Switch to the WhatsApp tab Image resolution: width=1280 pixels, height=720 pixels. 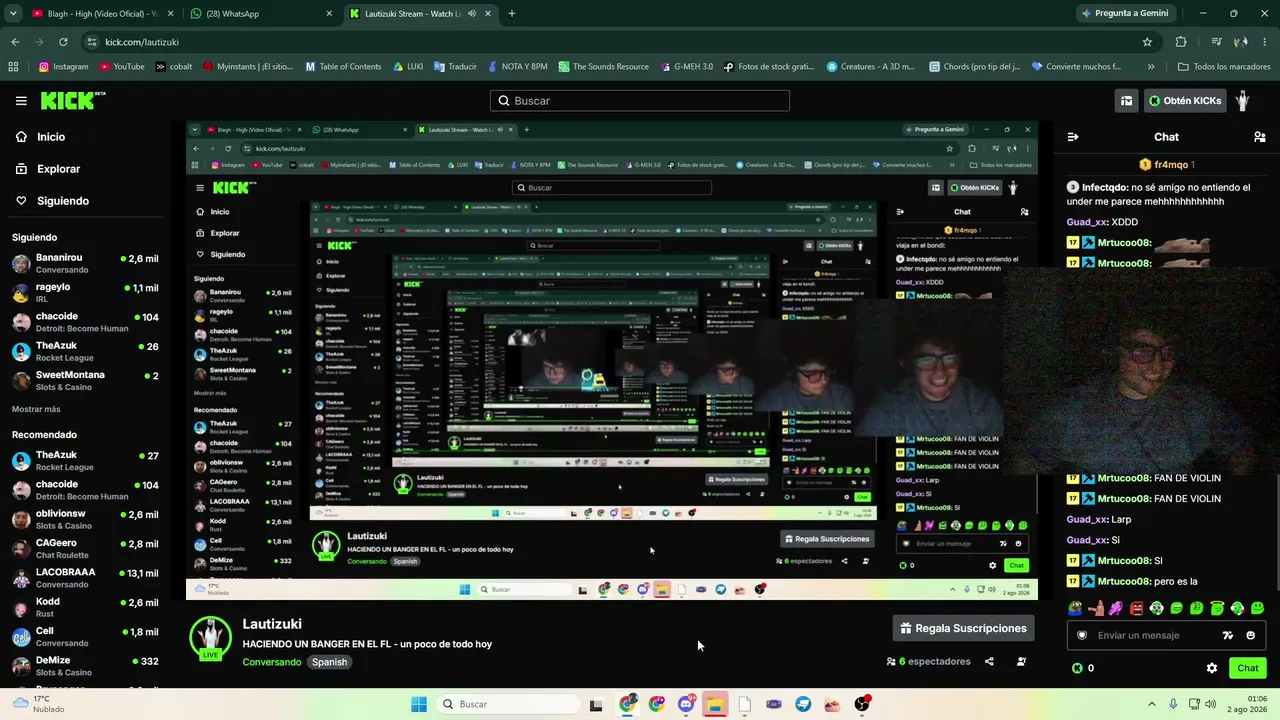point(260,13)
